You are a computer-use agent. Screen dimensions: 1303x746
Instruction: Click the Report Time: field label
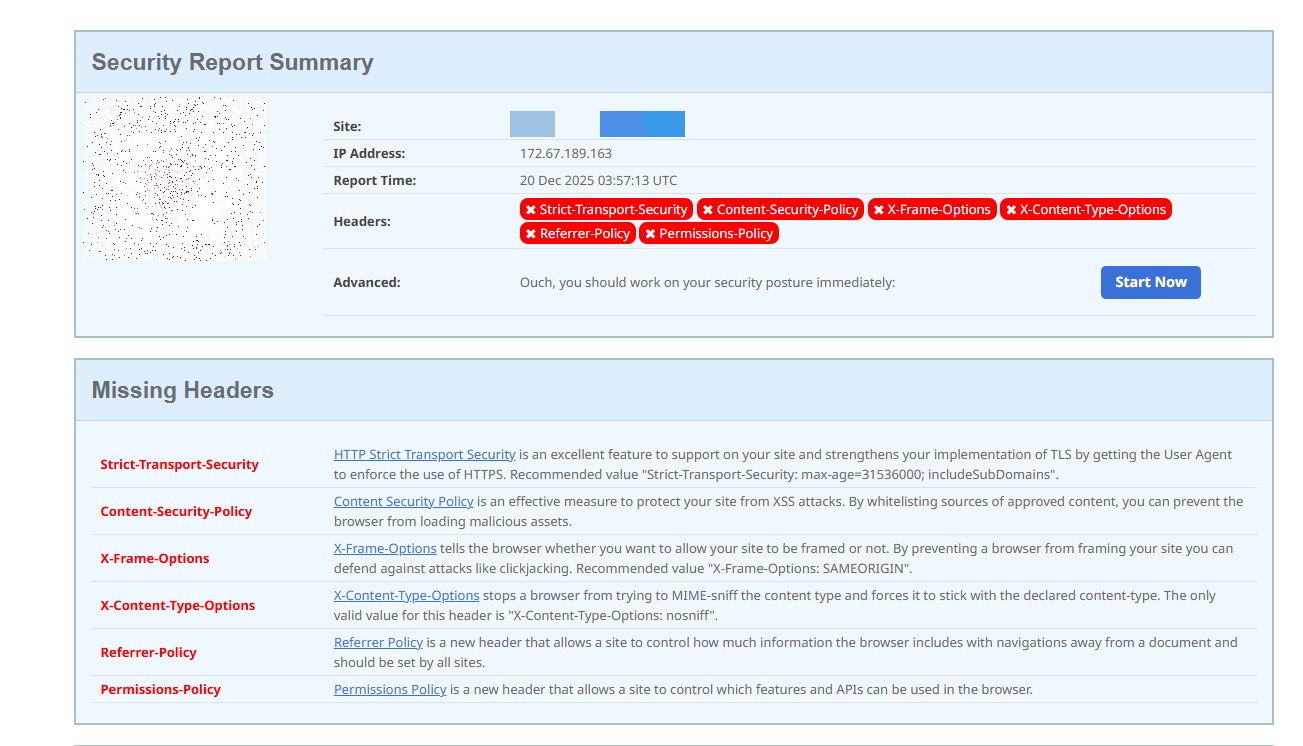click(374, 180)
